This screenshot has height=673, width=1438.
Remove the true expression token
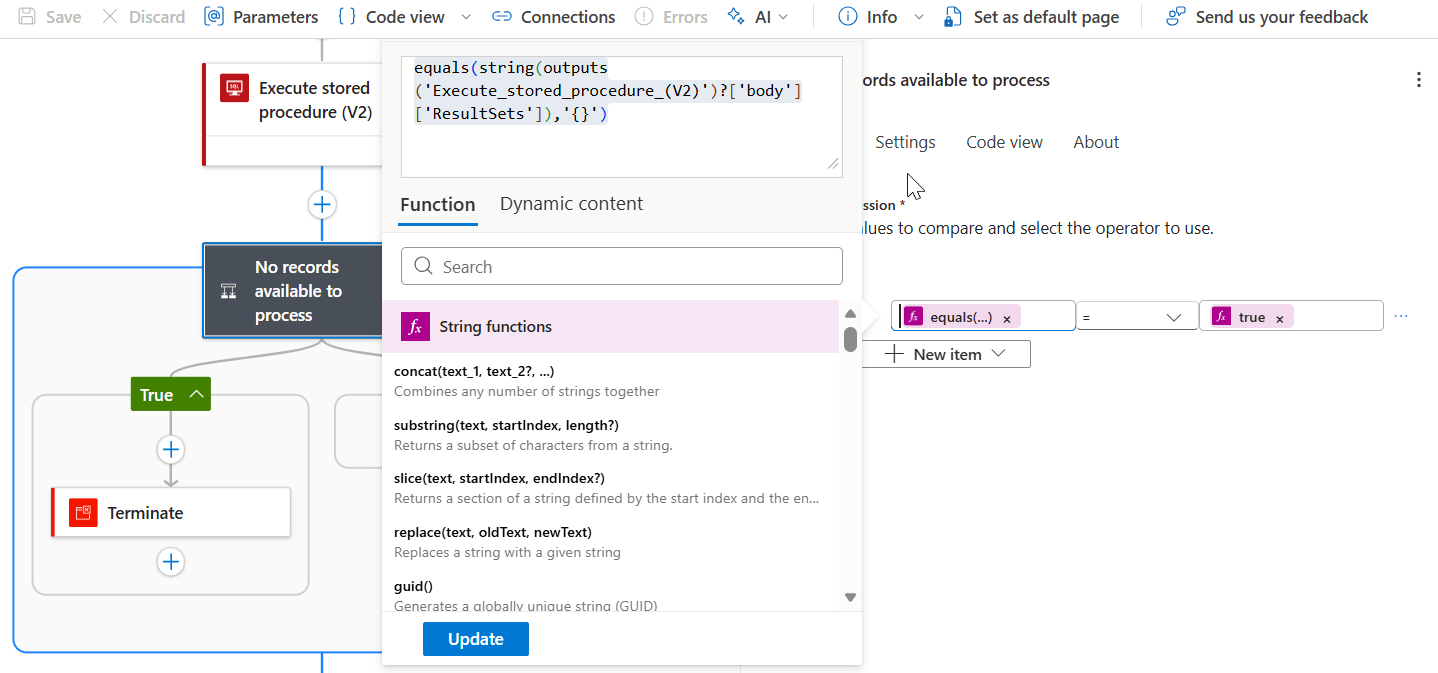[1279, 319]
